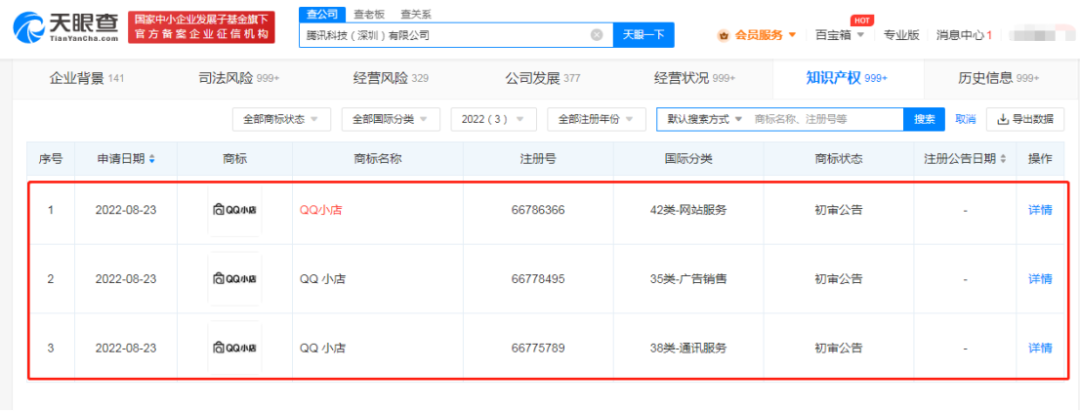Open the 全部国际分类 filter dropdown
The image size is (1080, 411).
pos(391,119)
